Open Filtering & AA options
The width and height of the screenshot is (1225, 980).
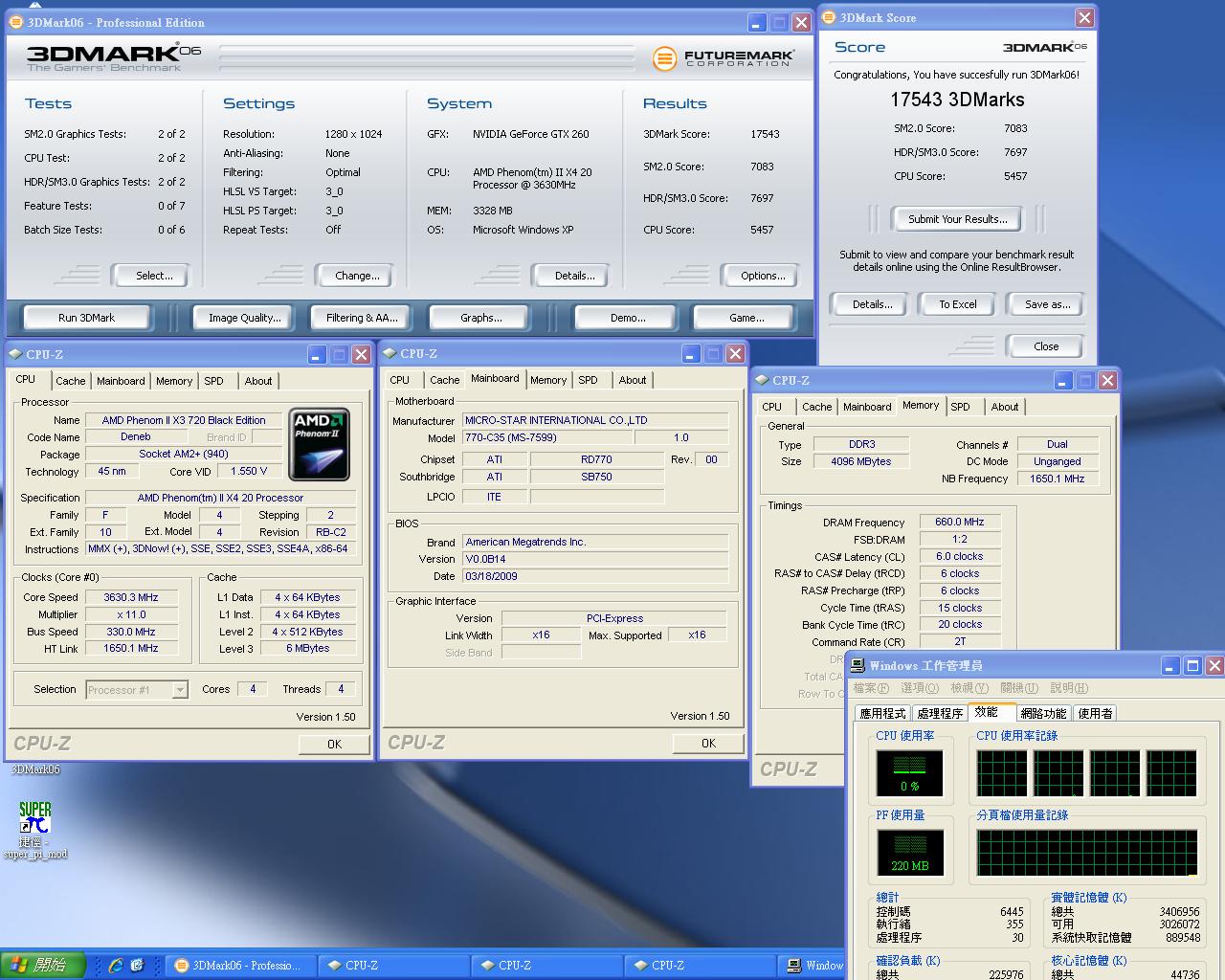[x=362, y=318]
